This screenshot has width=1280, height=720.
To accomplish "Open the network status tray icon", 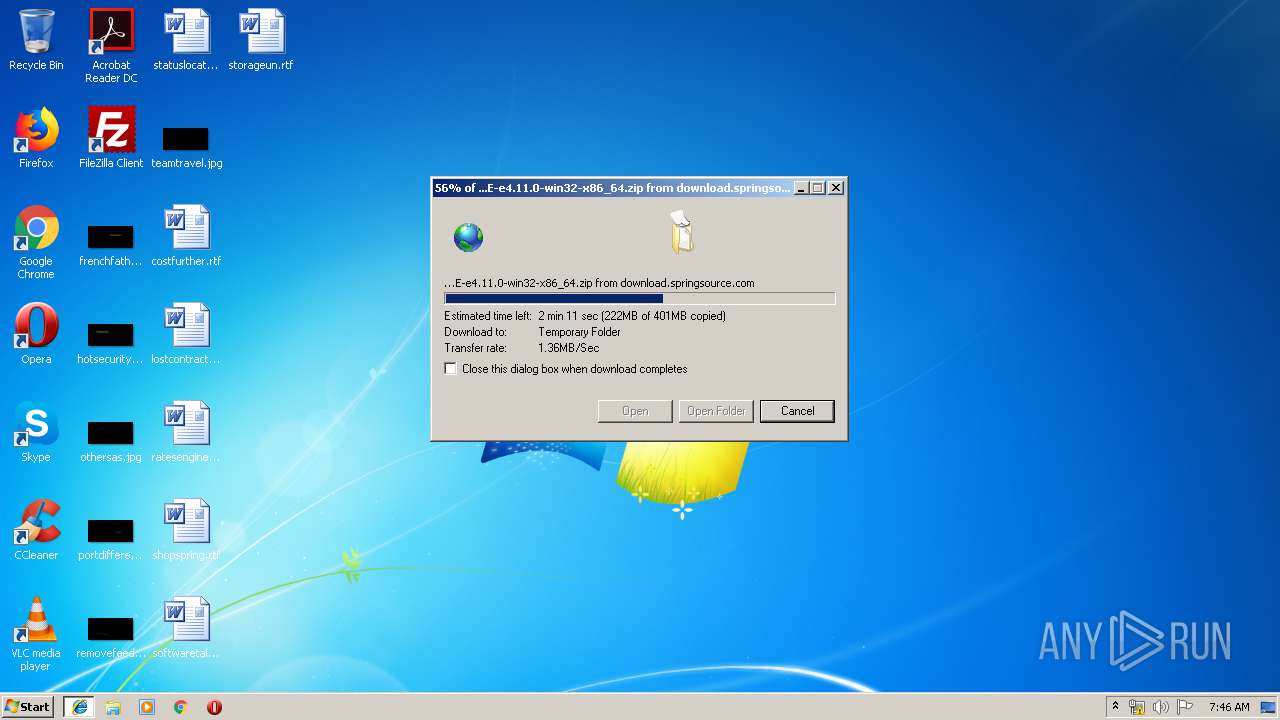I will [x=1137, y=707].
